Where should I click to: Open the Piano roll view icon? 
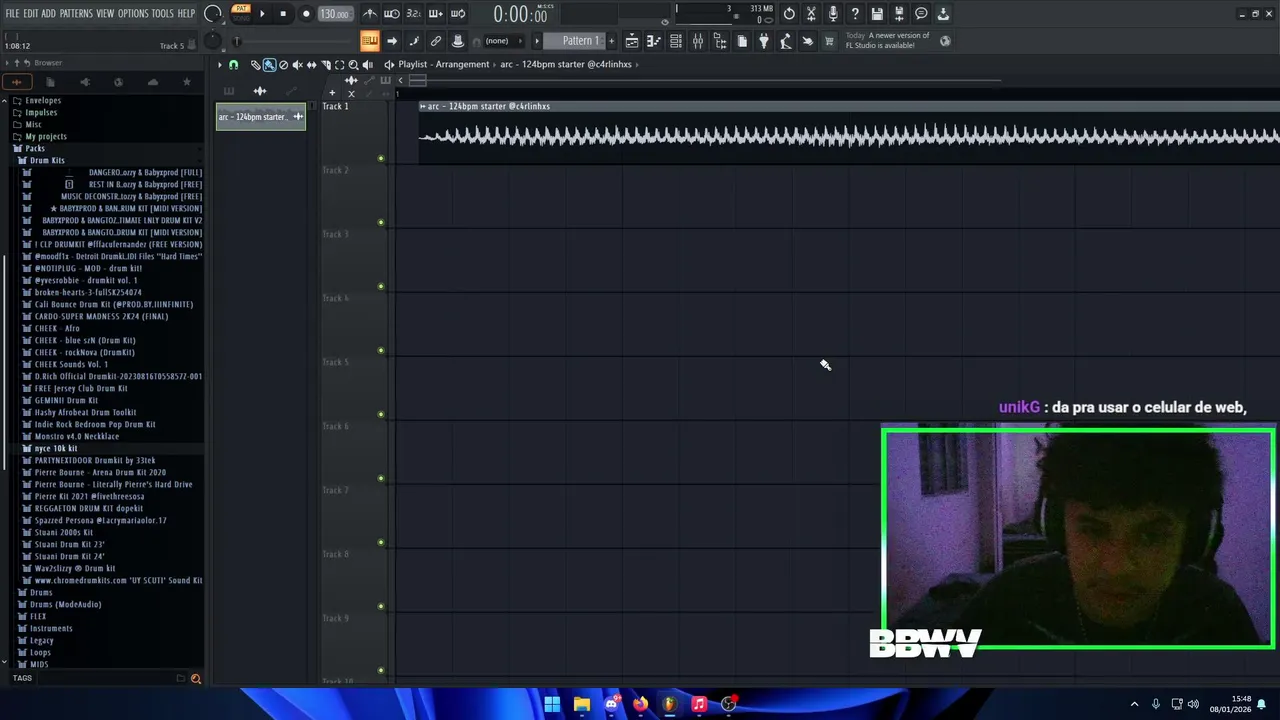click(x=654, y=41)
